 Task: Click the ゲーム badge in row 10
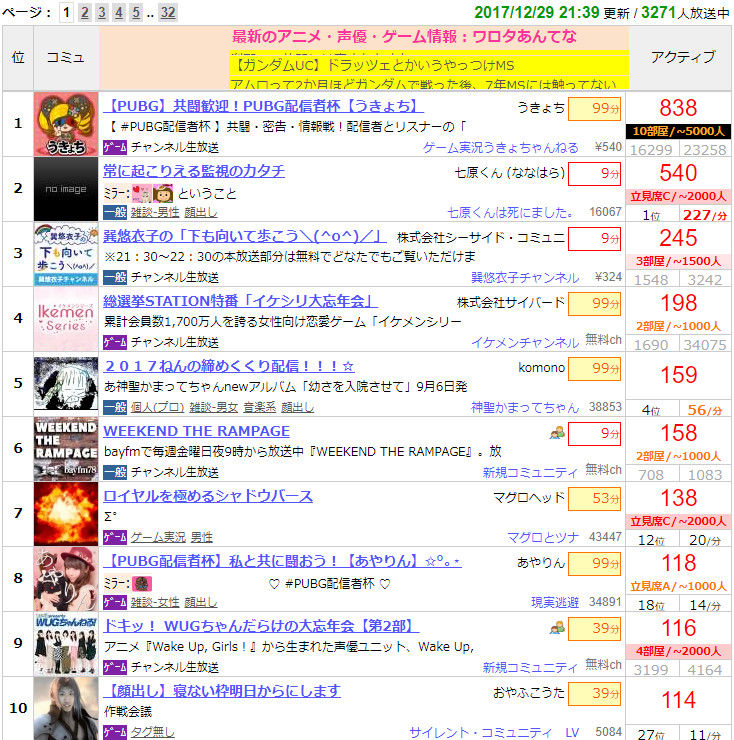[115, 732]
